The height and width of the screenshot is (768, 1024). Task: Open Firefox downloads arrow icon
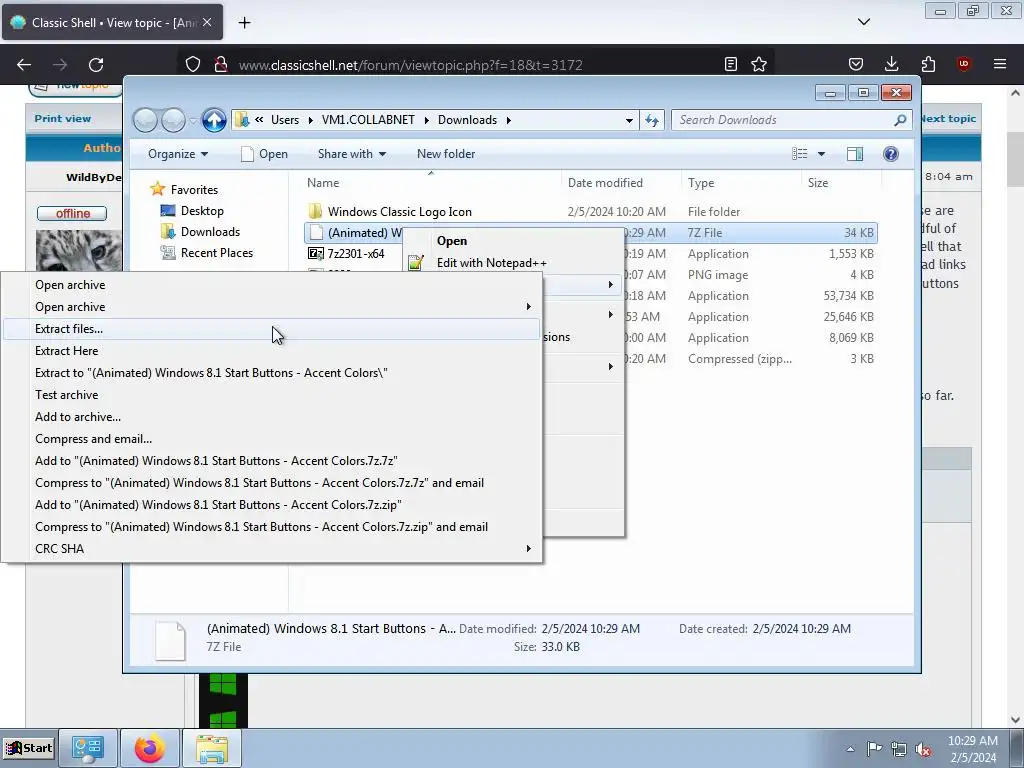[891, 64]
